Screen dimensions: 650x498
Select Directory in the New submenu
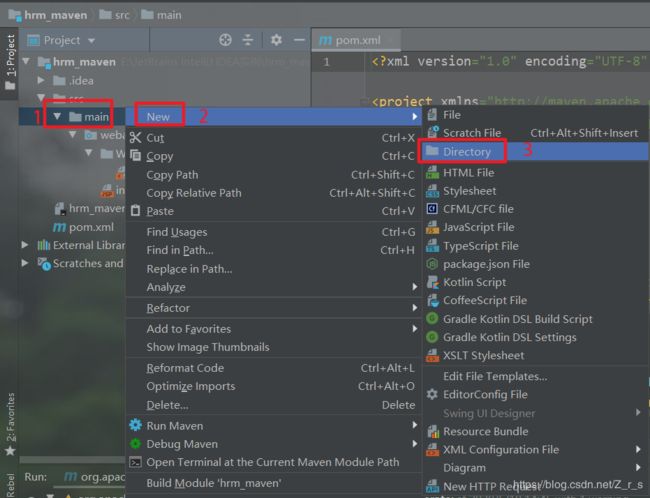pyautogui.click(x=536, y=152)
